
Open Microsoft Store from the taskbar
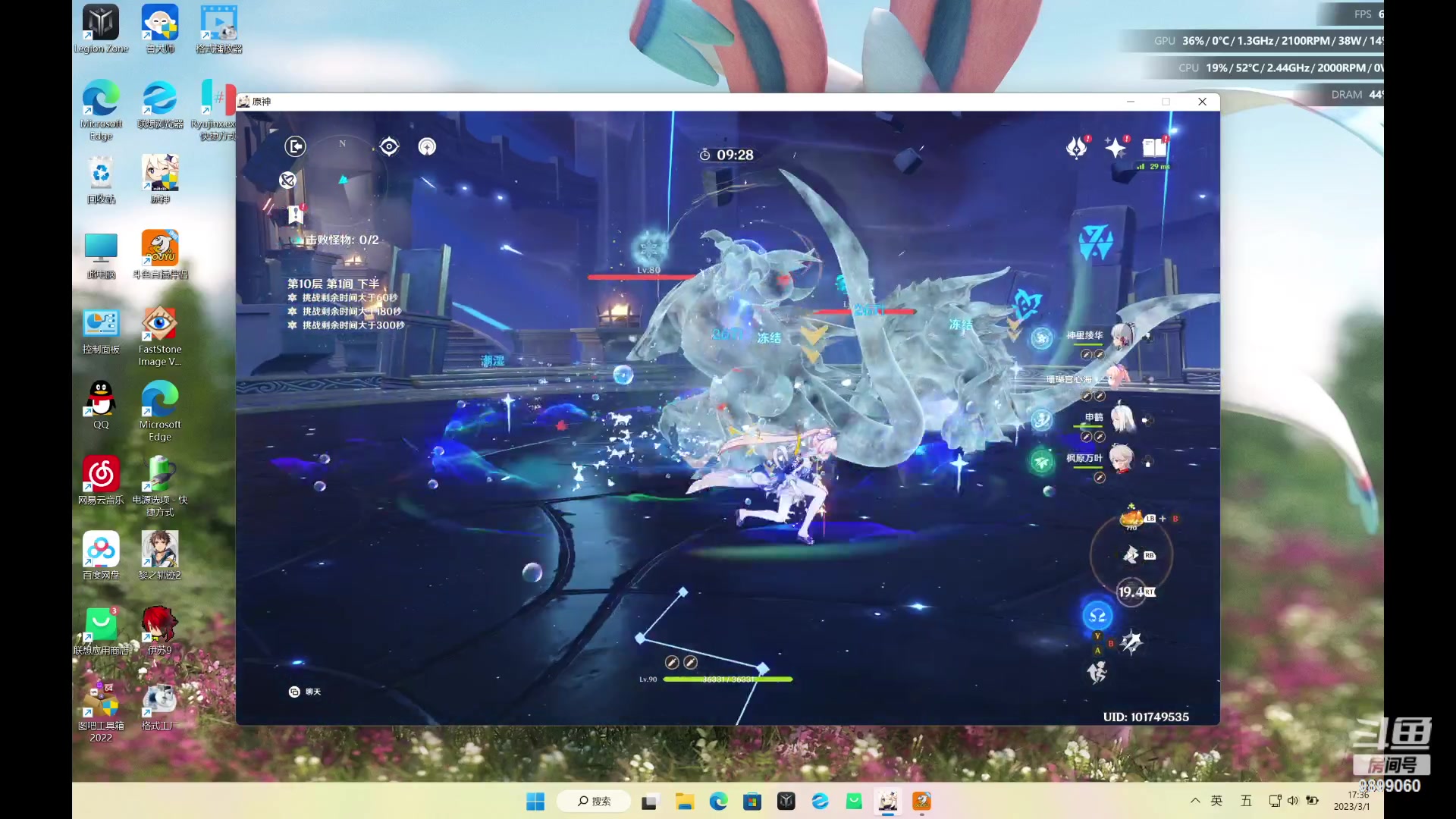[752, 802]
